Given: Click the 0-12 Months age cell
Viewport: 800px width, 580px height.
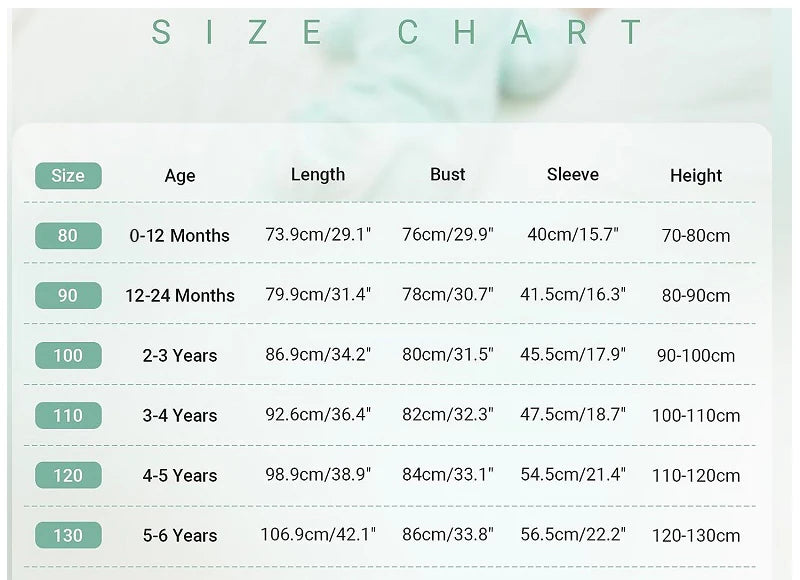Looking at the screenshot, I should pyautogui.click(x=180, y=236).
